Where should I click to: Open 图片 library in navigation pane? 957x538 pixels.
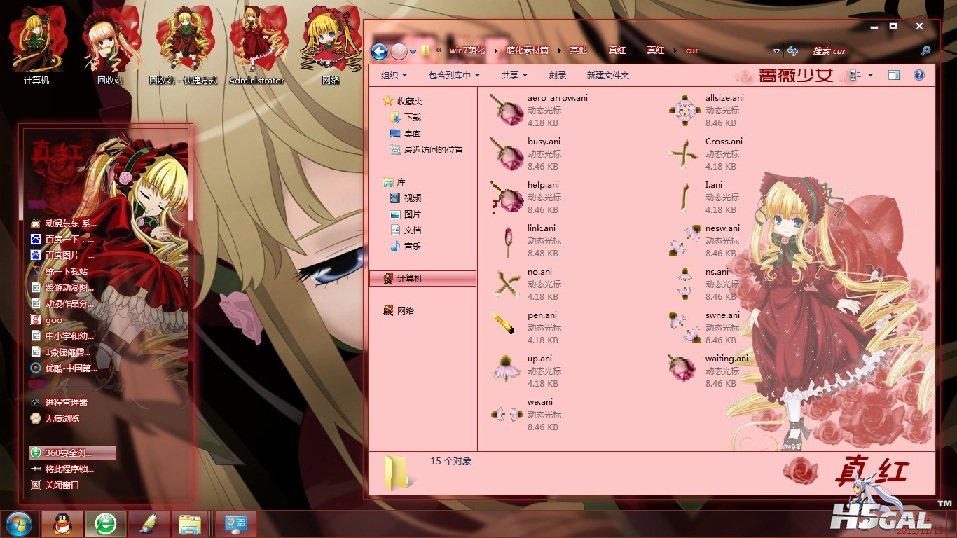click(x=405, y=214)
